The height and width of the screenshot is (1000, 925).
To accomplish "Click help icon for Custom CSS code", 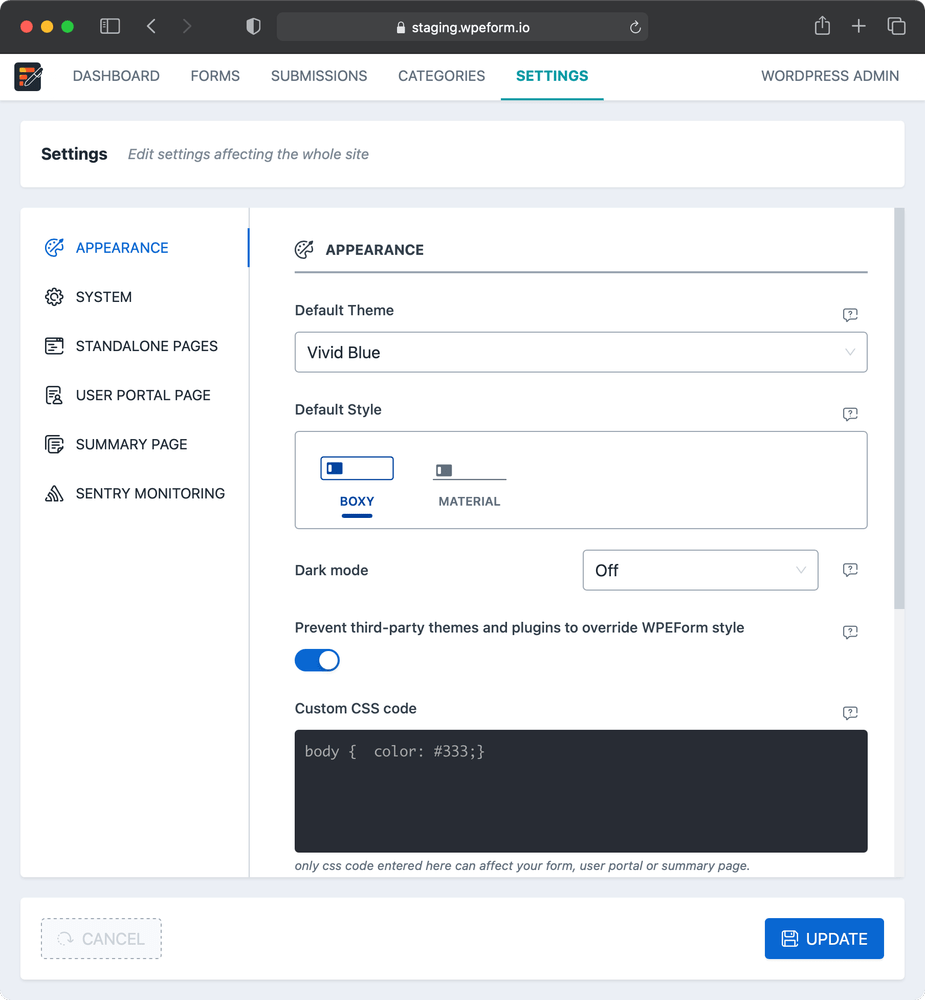I will click(850, 713).
